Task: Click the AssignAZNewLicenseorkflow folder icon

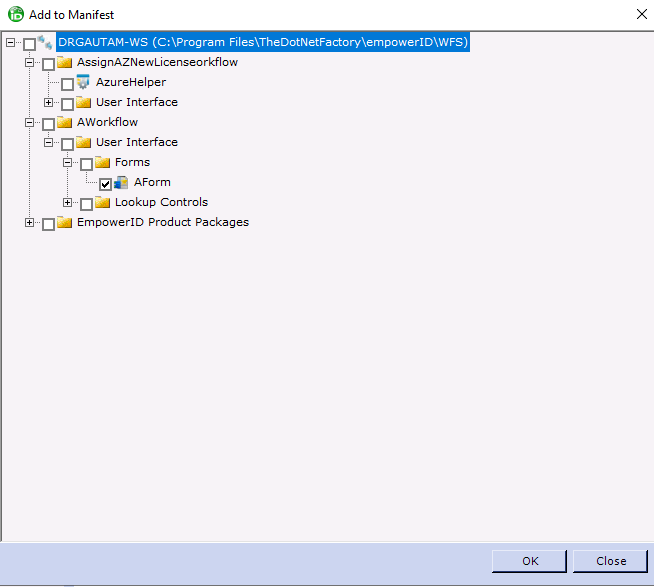Action: click(x=64, y=63)
